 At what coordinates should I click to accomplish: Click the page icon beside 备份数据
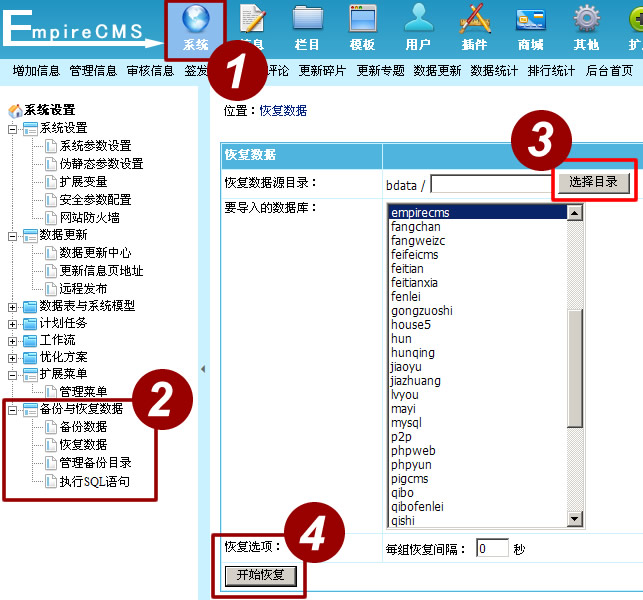(51, 427)
